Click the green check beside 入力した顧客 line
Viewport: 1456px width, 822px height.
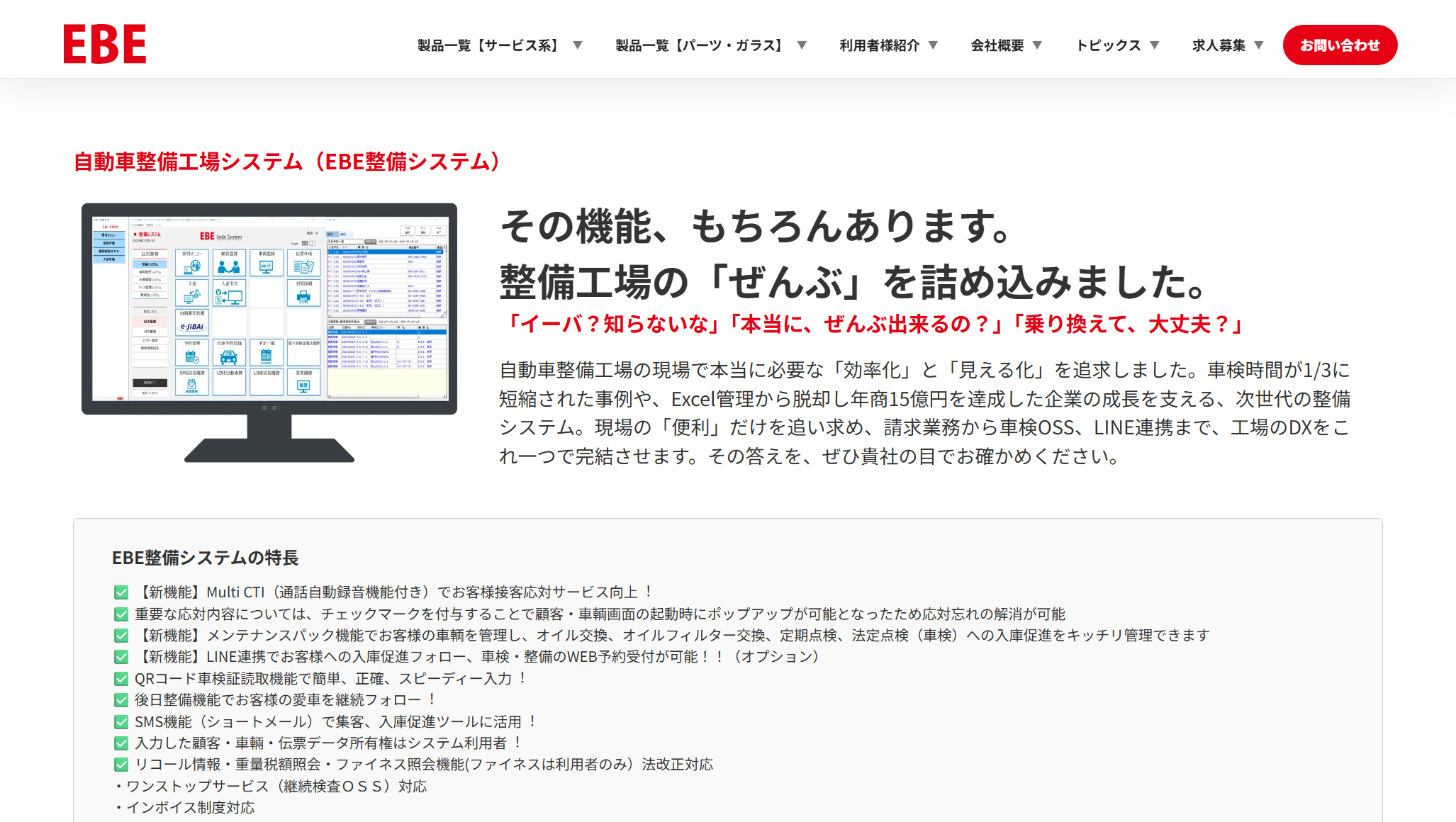pyautogui.click(x=121, y=743)
